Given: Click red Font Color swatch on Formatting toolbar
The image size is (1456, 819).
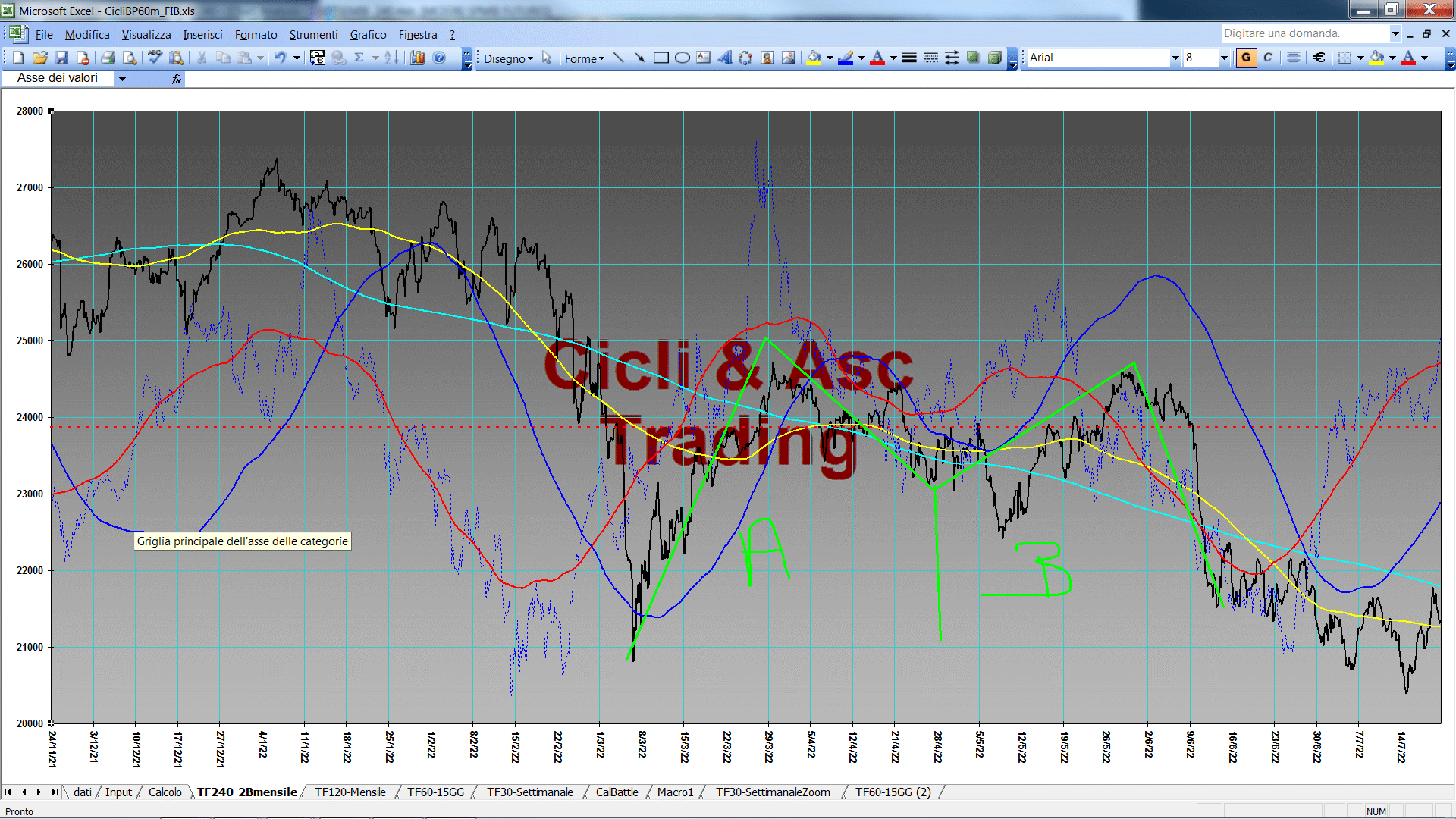Looking at the screenshot, I should tap(1408, 58).
